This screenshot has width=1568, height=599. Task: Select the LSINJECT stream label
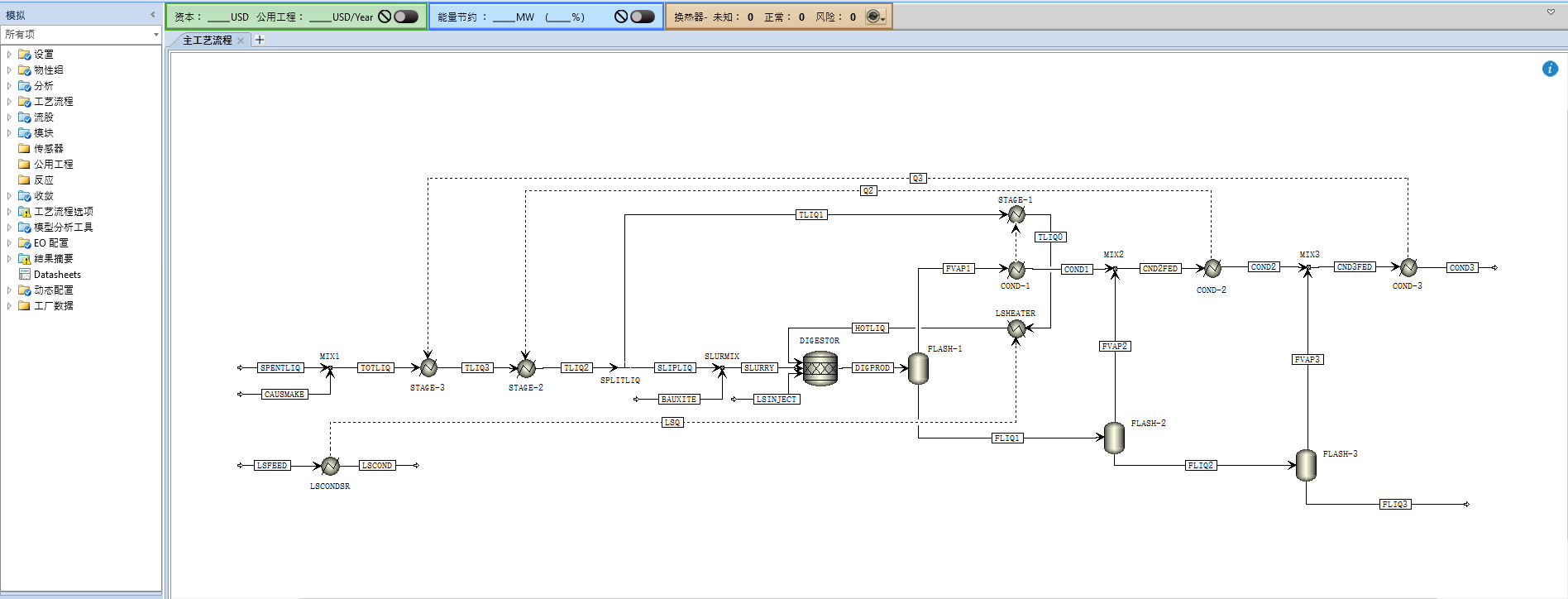tap(777, 400)
